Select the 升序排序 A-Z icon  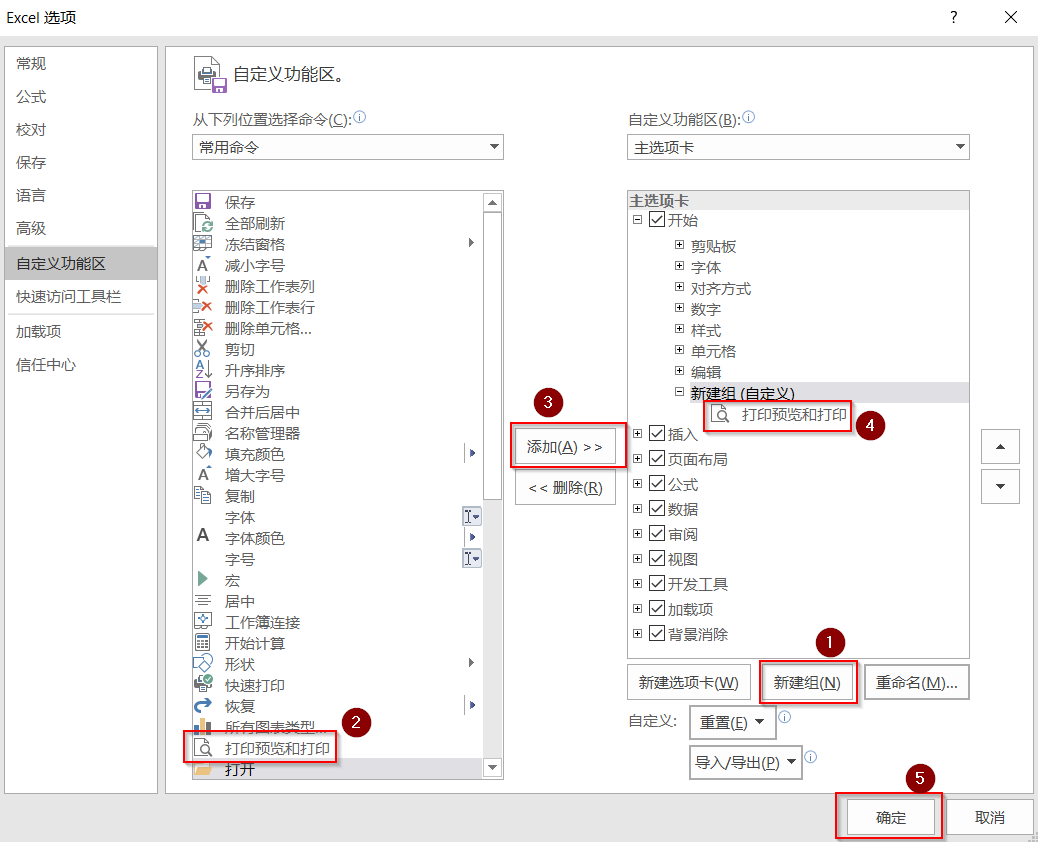coord(203,369)
